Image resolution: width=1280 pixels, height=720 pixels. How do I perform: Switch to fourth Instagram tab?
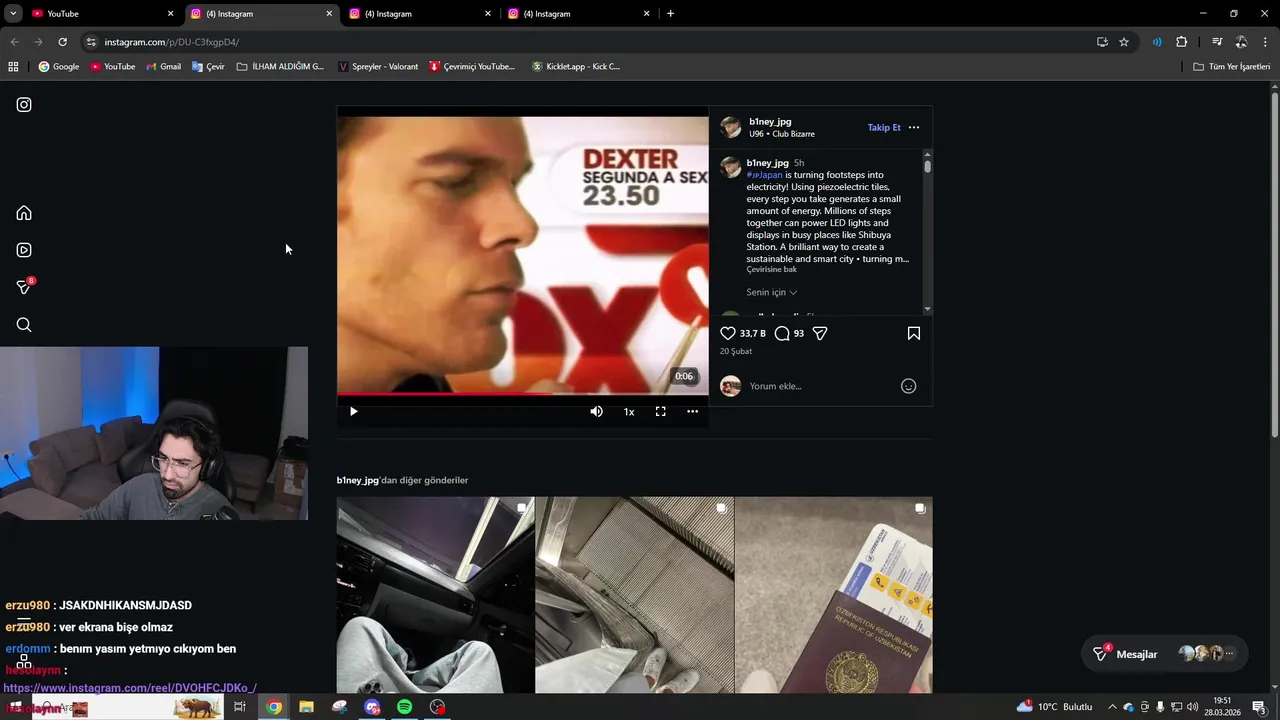click(579, 14)
